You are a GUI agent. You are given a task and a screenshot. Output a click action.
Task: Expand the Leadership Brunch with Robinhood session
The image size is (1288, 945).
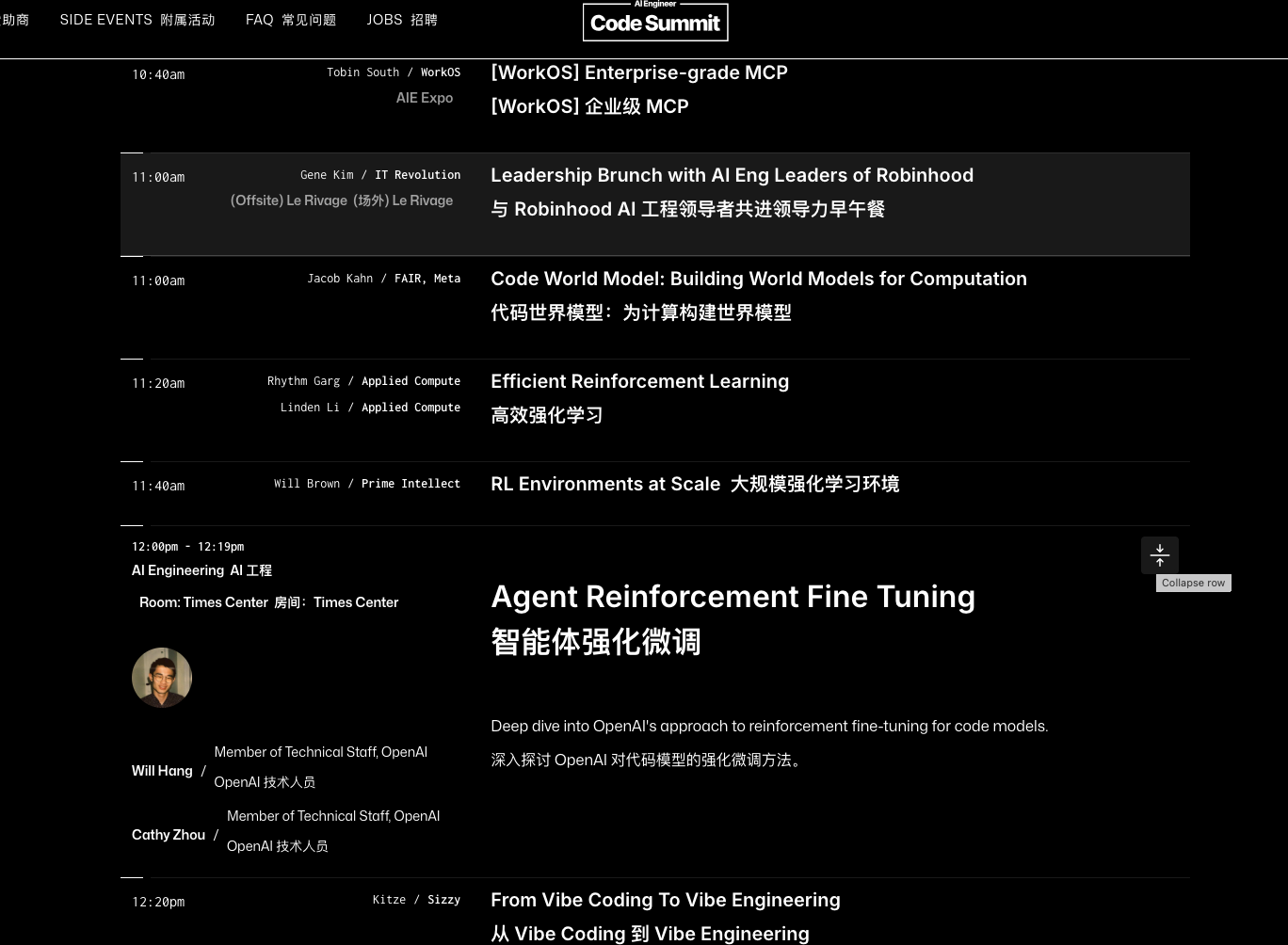coord(655,204)
